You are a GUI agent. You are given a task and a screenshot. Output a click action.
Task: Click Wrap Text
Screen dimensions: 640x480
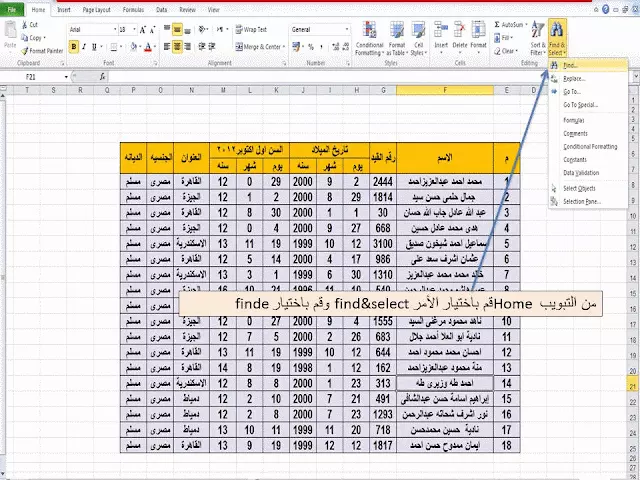[251, 29]
